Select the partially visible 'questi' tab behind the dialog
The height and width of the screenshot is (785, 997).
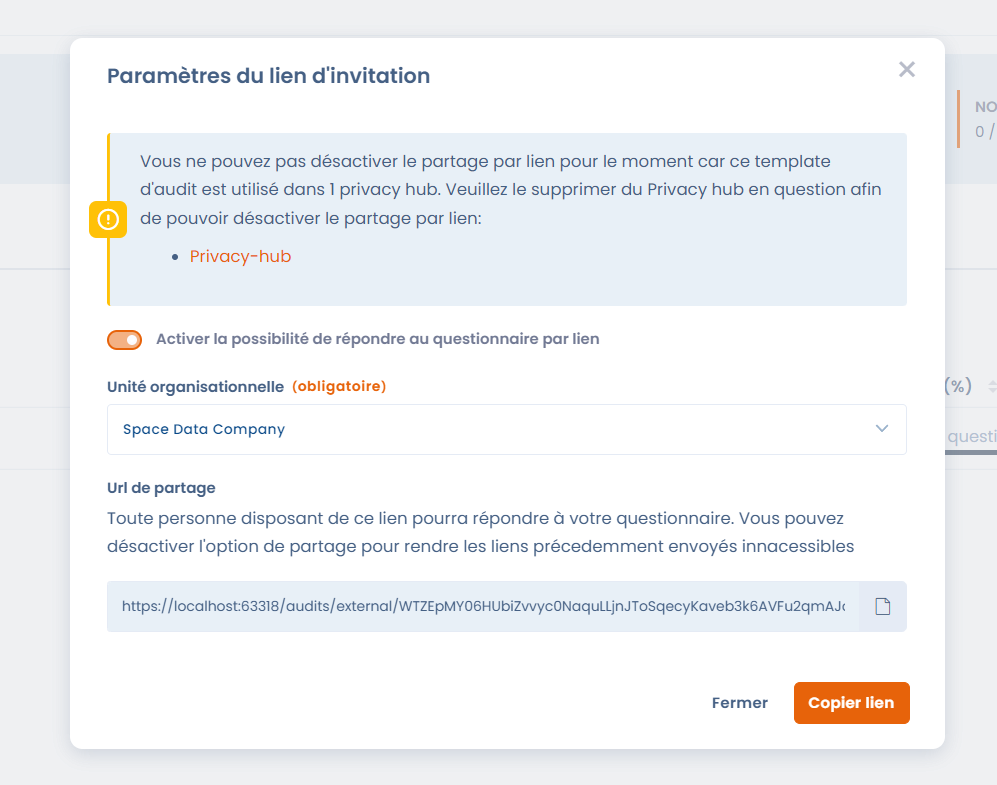tap(971, 437)
